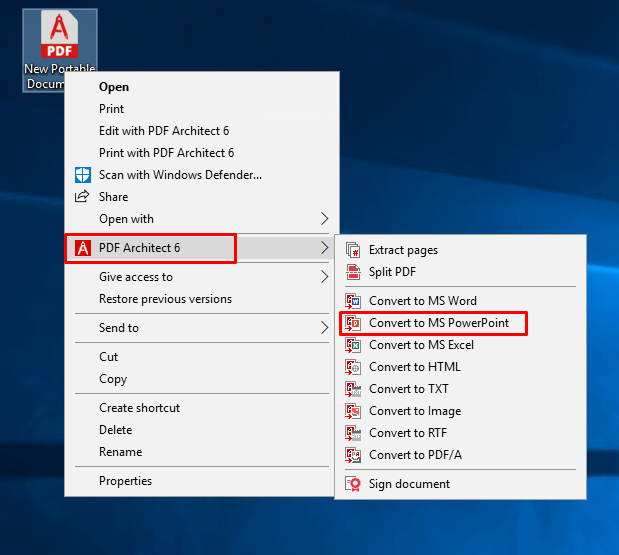Screen dimensions: 619x555
Task: Choose Copy from the context menu
Action: 201,379
